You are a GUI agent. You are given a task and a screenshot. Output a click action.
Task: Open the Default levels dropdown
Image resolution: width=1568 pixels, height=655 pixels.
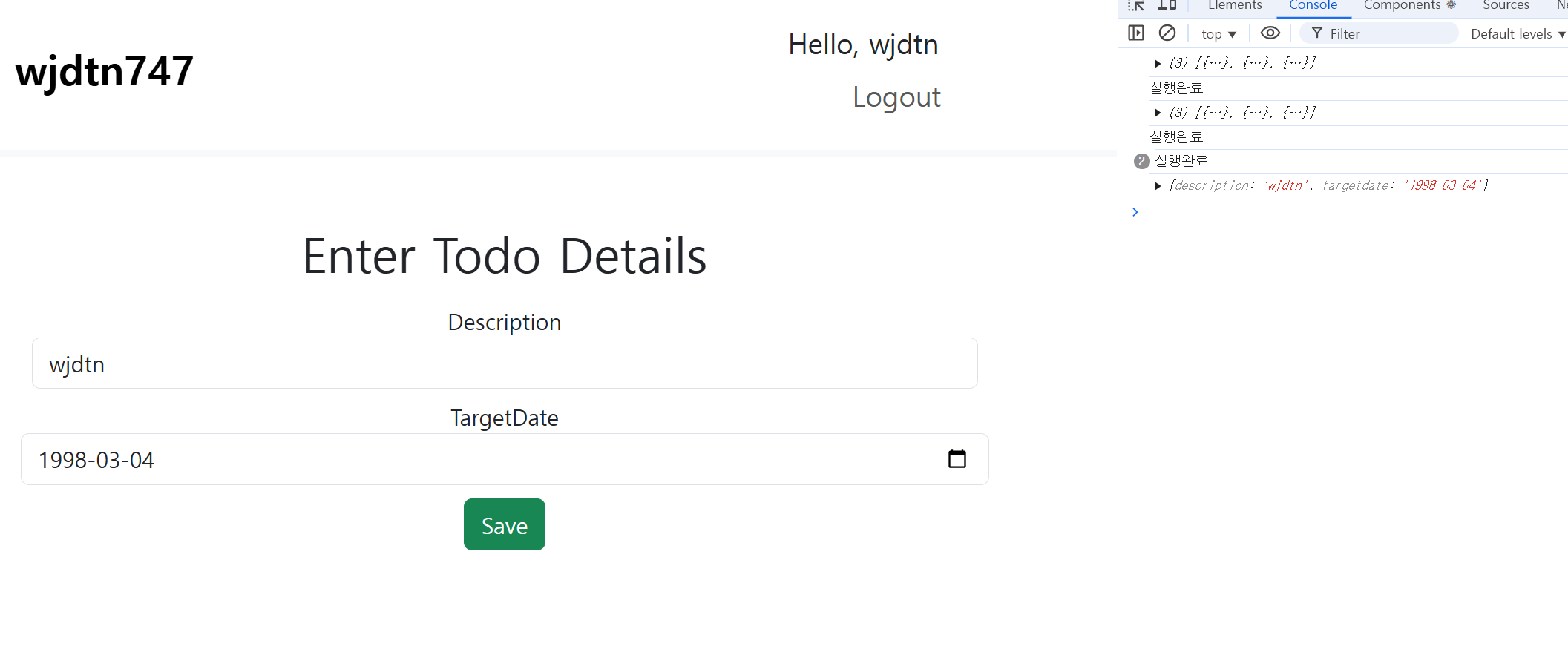pos(1518,34)
